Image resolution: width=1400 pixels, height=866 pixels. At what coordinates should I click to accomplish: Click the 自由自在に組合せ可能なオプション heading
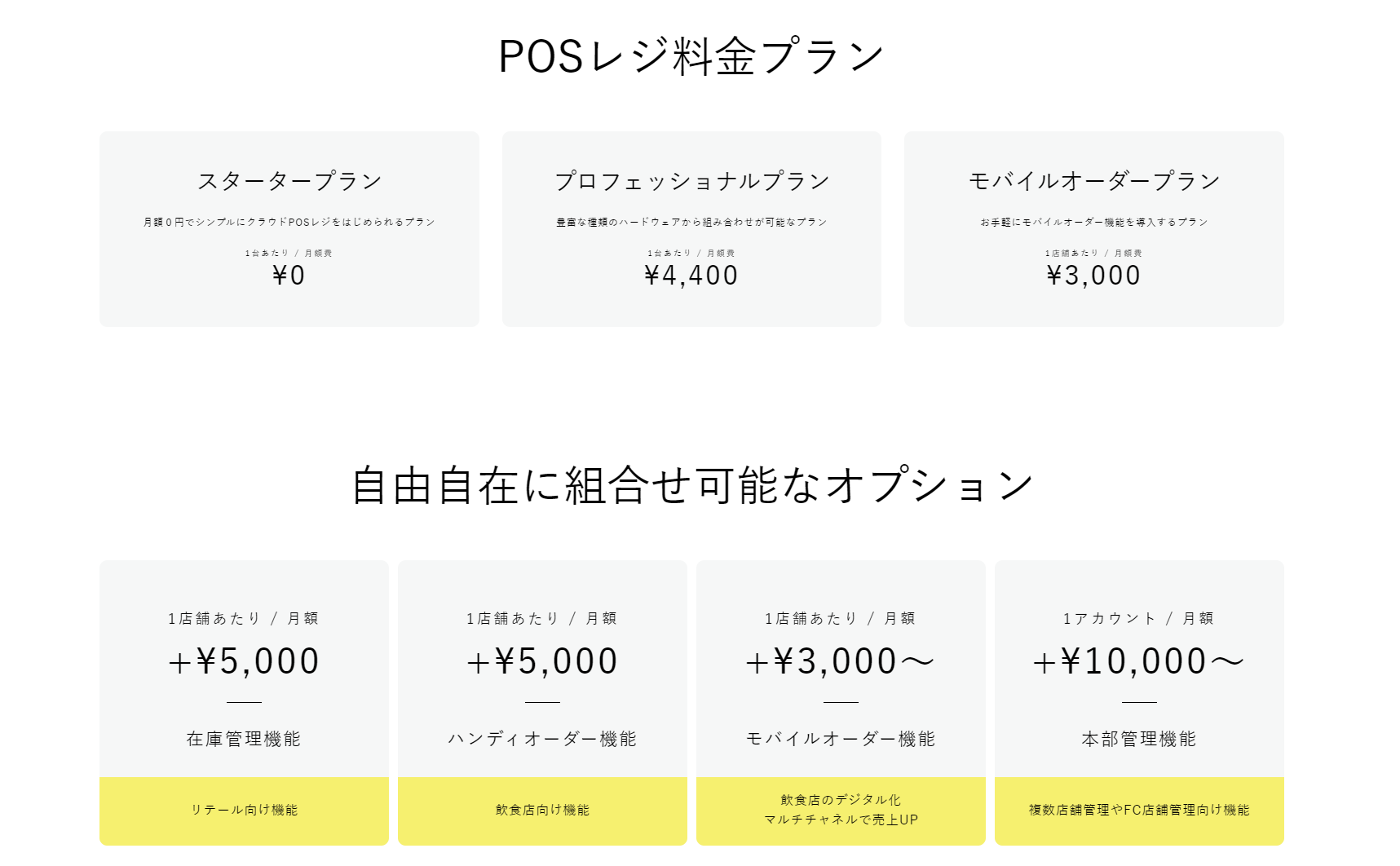691,486
